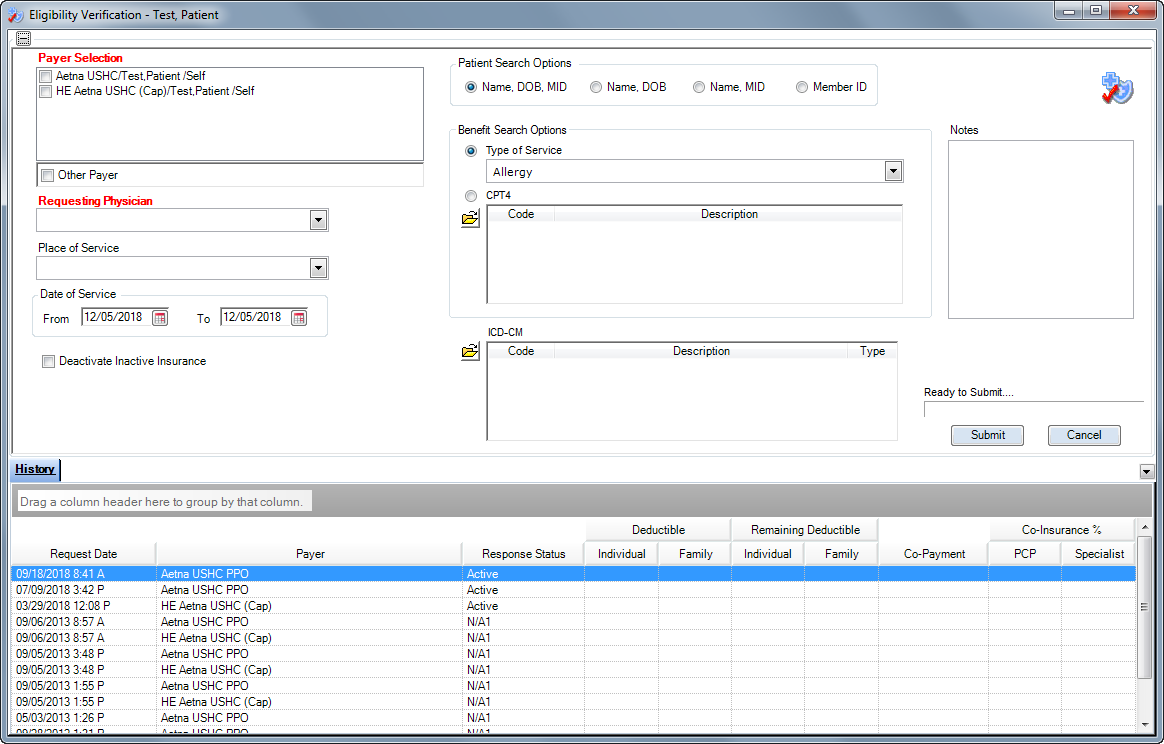
Task: Tick Deactivate Inactive Insurance checkbox
Action: click(48, 362)
